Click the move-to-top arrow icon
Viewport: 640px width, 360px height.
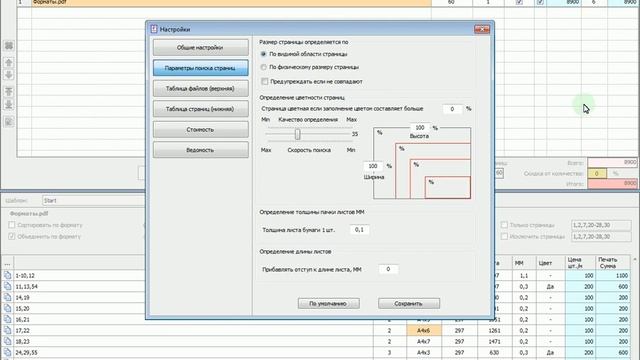[9, 91]
